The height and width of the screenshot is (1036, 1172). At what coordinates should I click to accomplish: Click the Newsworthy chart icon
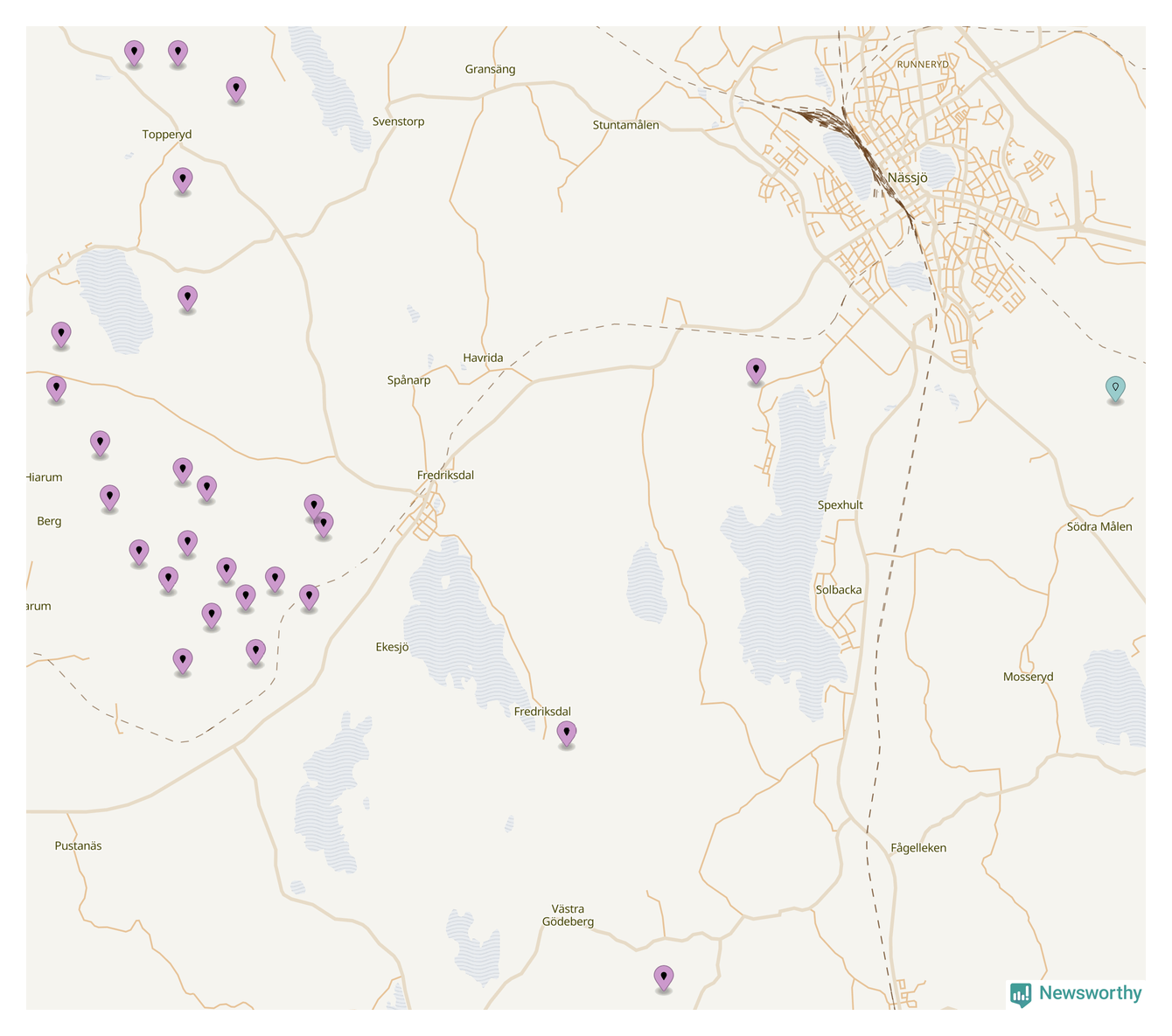1020,994
